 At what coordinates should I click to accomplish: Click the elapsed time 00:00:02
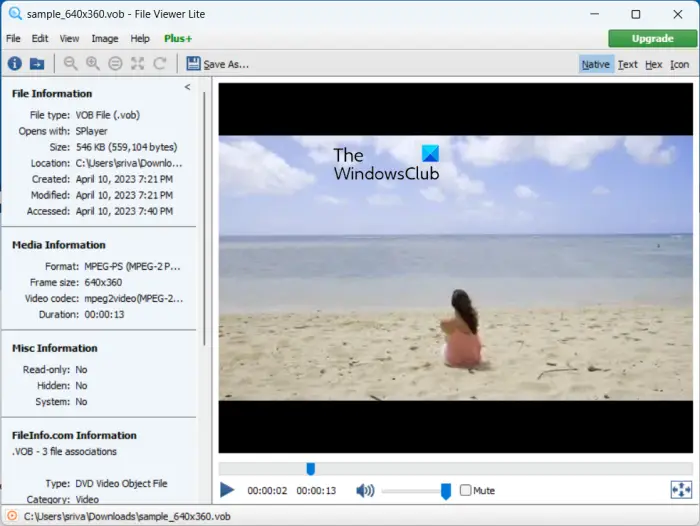(267, 491)
